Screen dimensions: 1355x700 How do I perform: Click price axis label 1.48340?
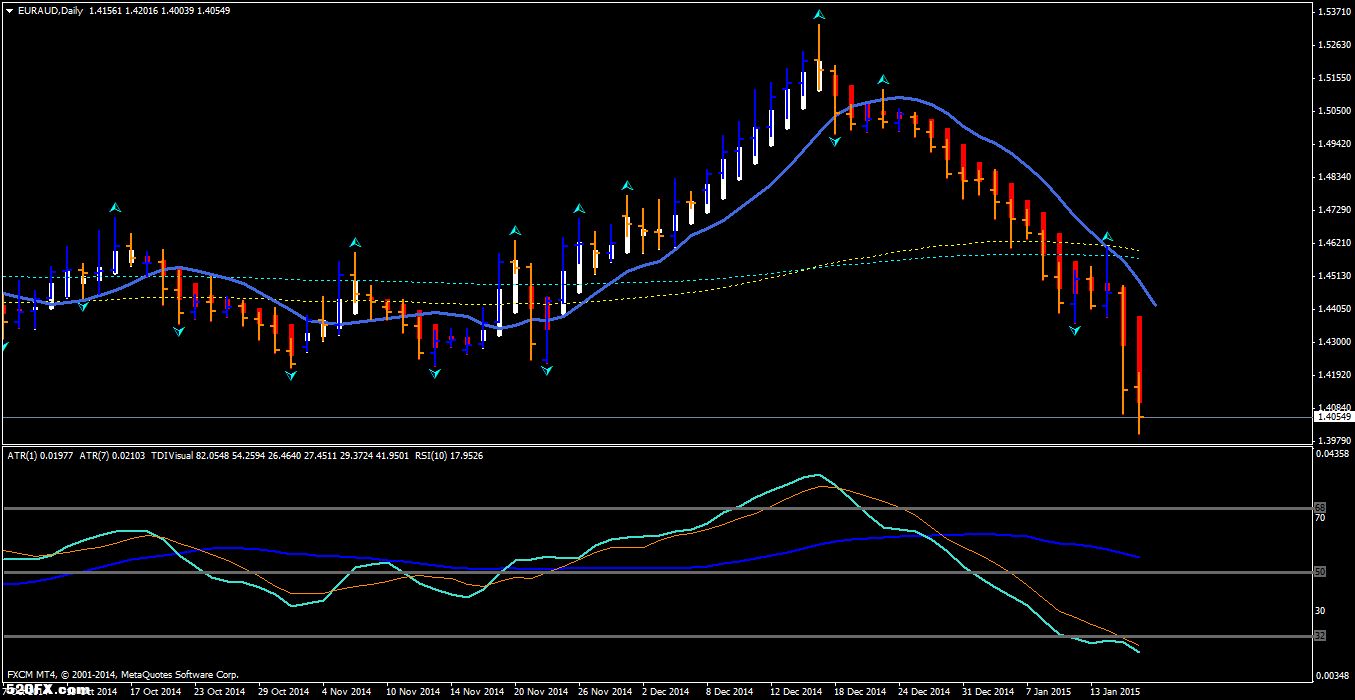point(1336,177)
